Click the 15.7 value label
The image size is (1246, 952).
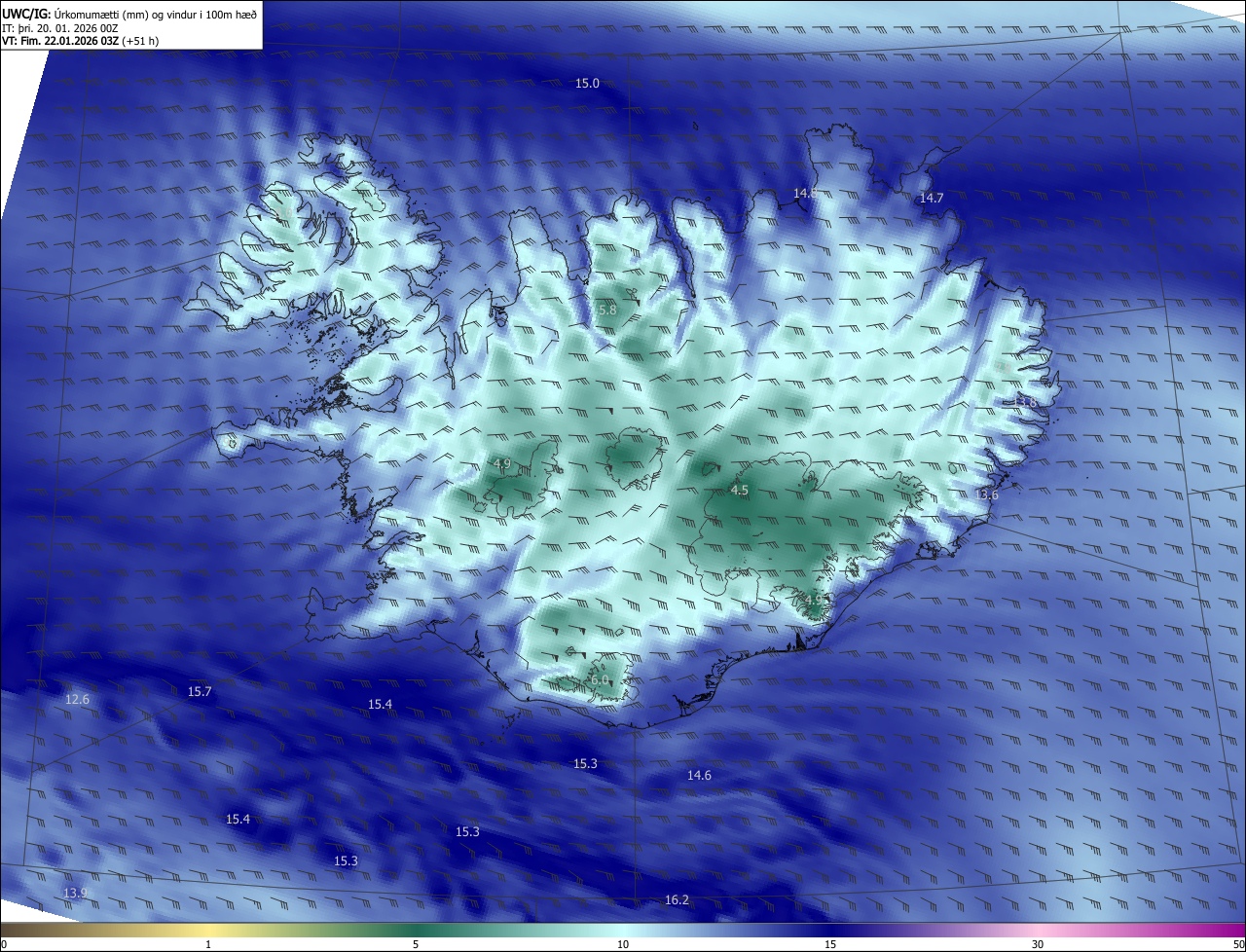tap(200, 692)
